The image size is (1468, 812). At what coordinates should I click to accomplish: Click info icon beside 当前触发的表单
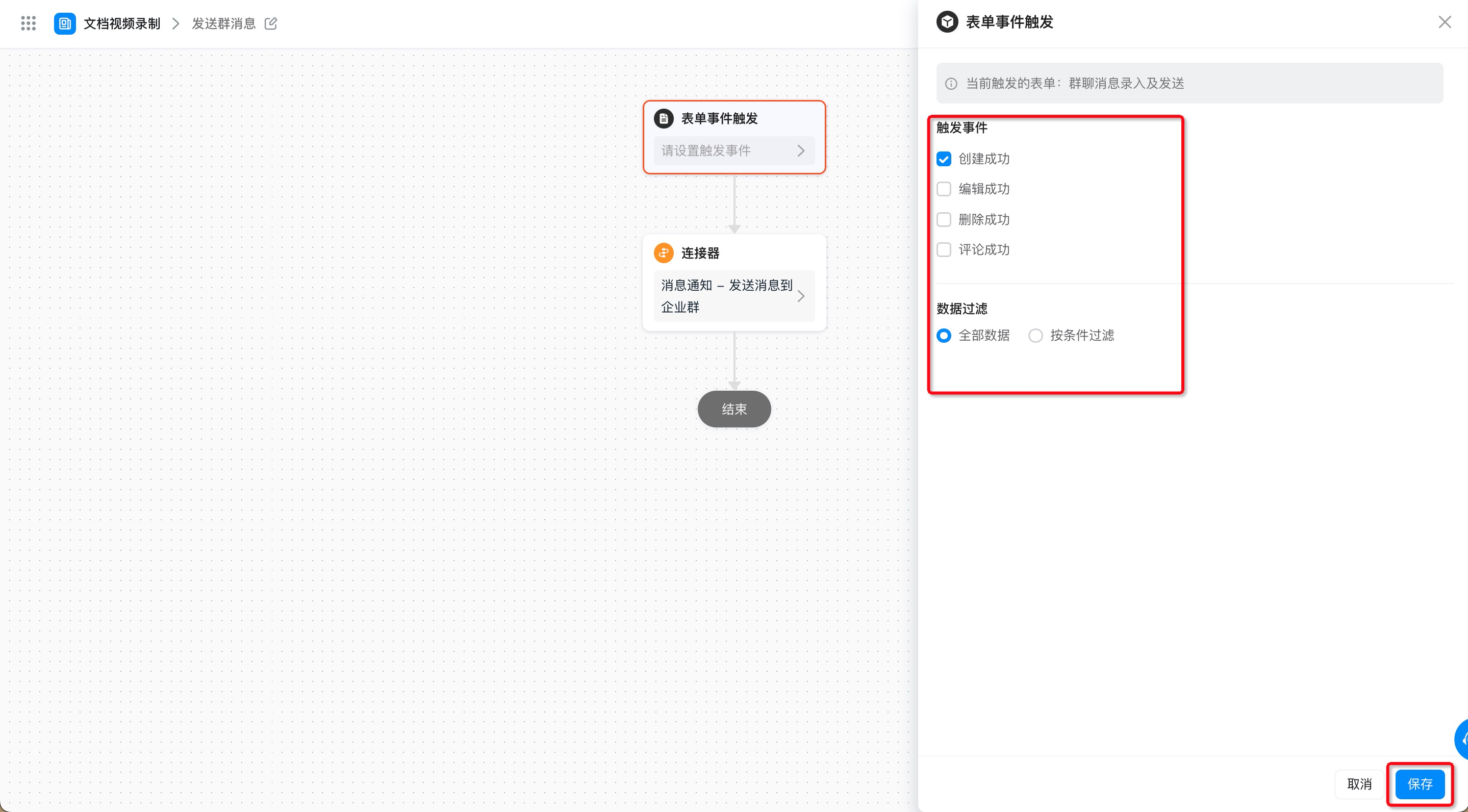point(951,84)
